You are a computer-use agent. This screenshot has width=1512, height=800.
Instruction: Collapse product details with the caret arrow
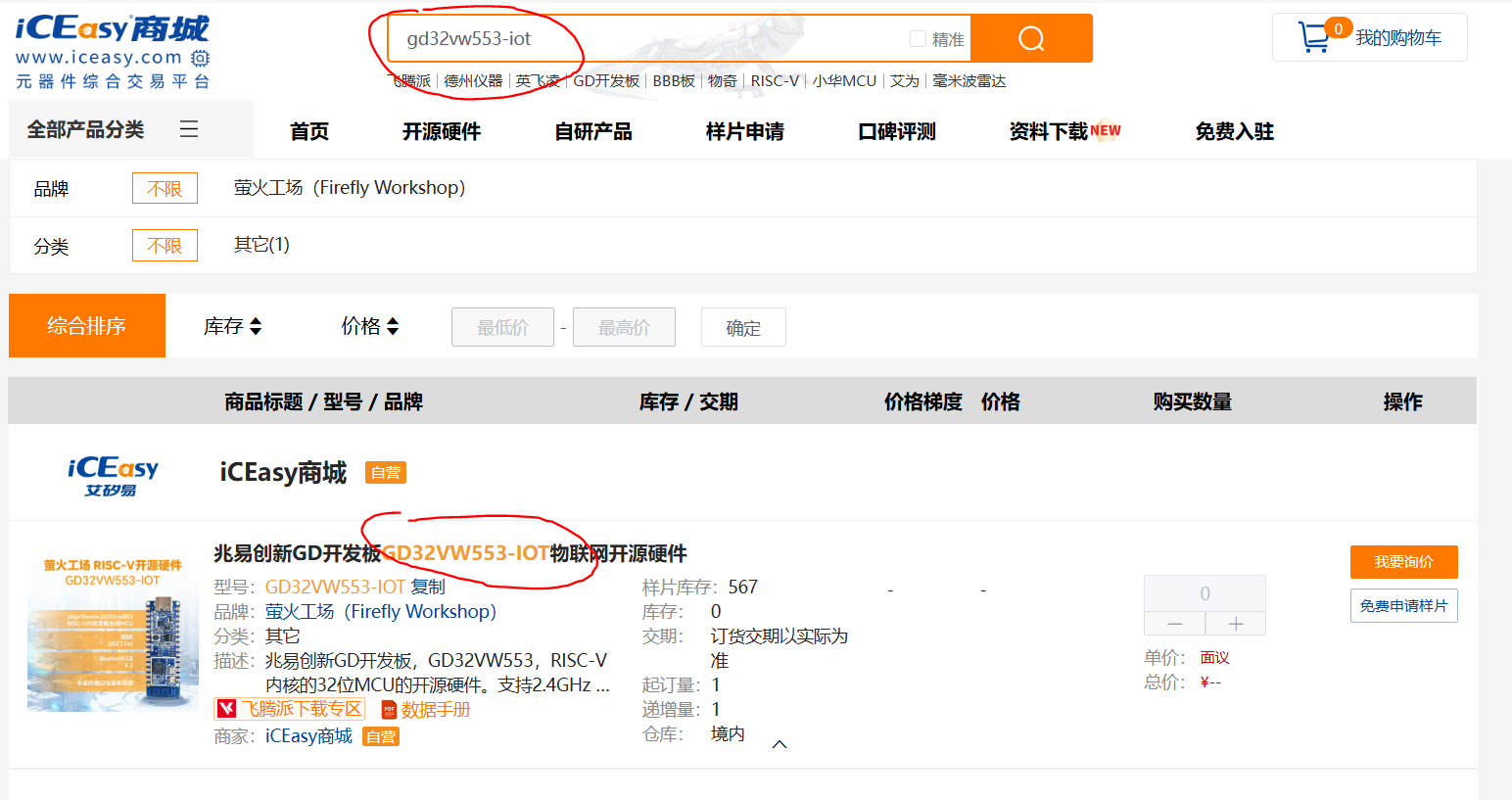coord(780,744)
